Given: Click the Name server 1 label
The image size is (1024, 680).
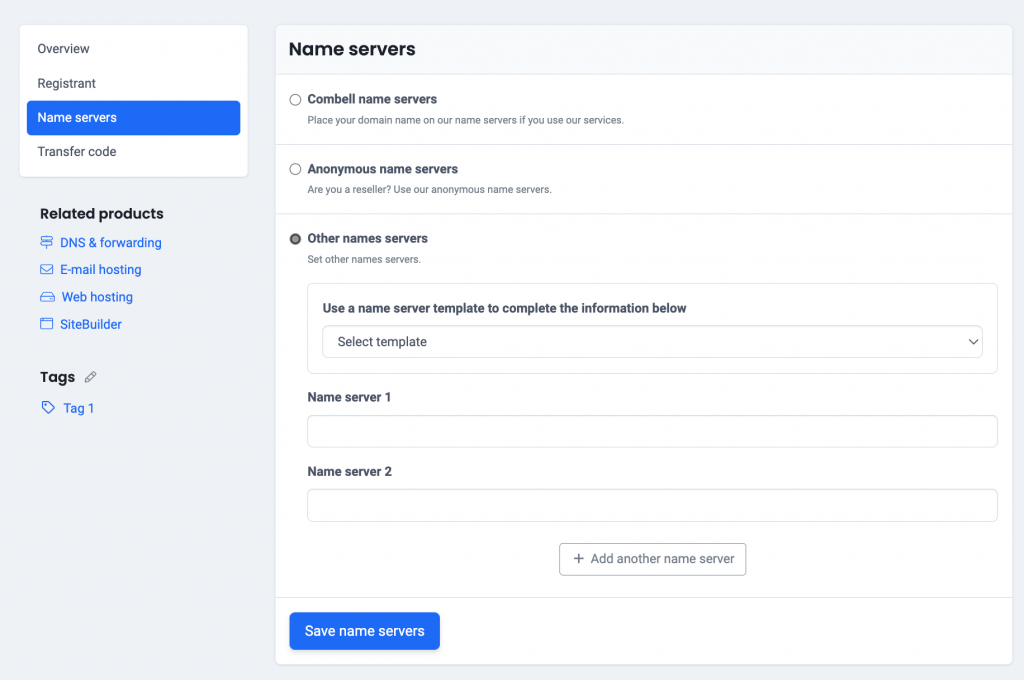Looking at the screenshot, I should point(349,397).
